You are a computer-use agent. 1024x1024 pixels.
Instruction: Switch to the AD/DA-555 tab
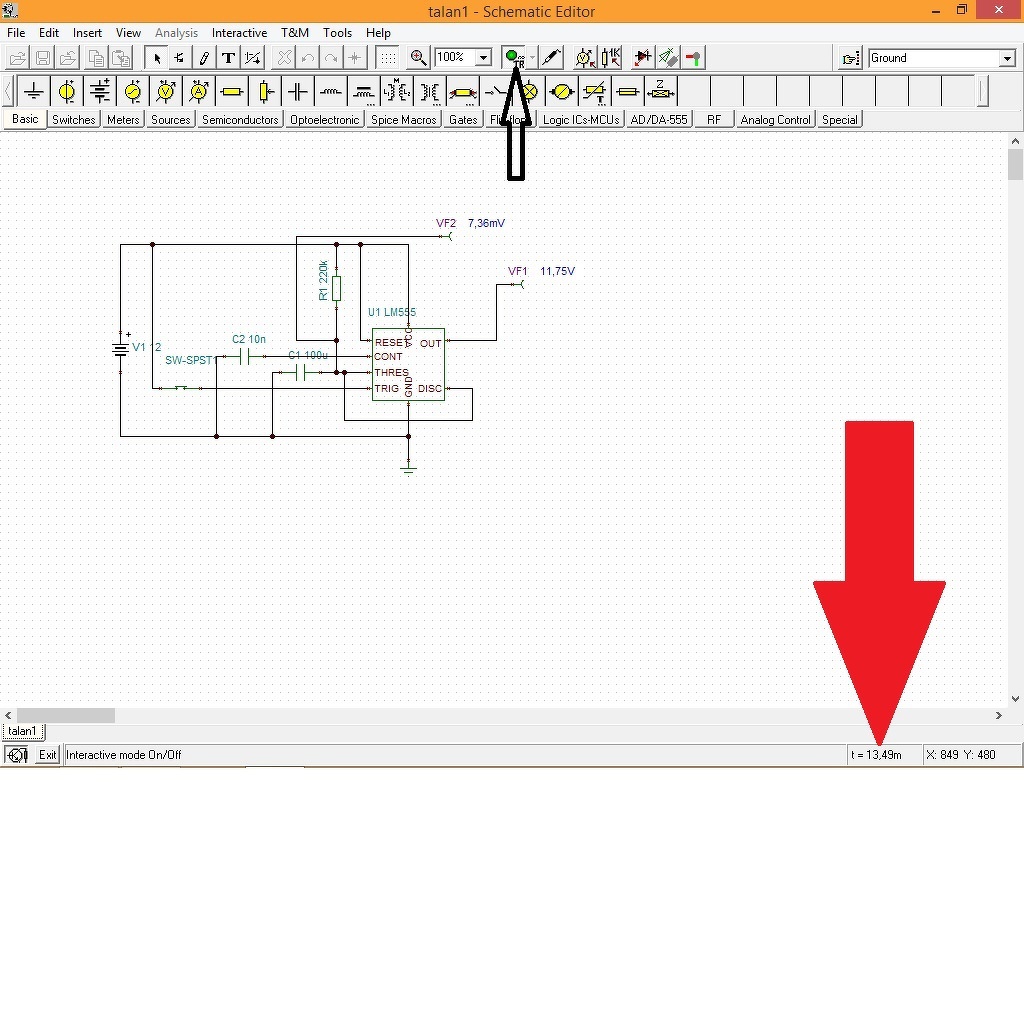coord(659,120)
